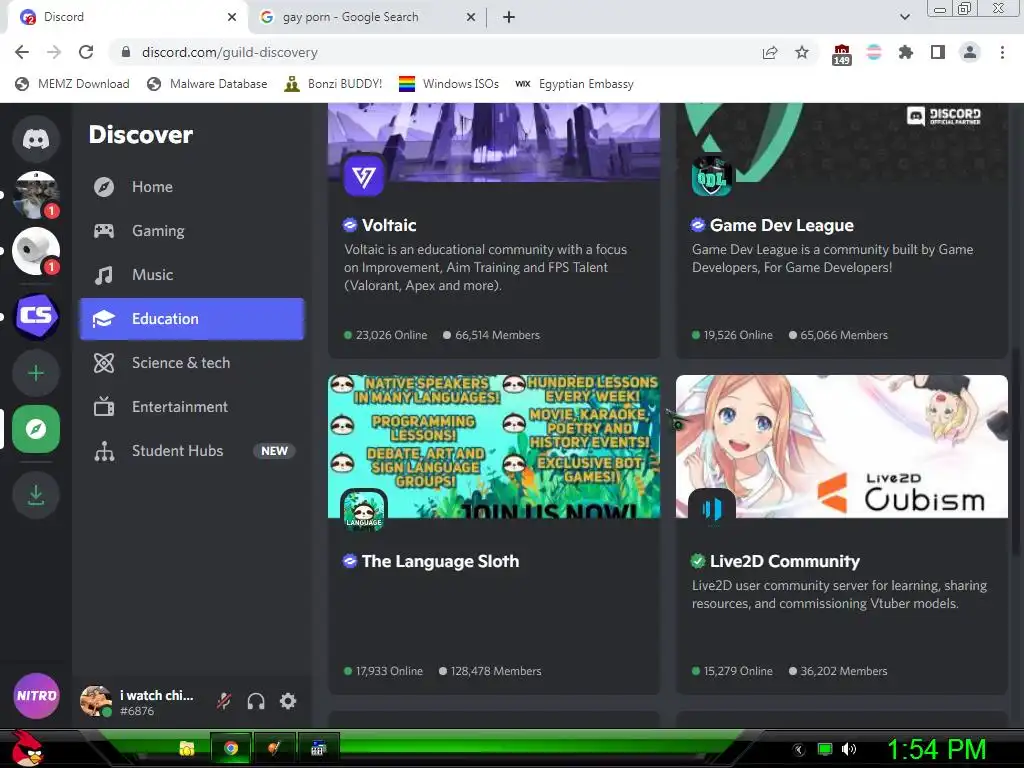The height and width of the screenshot is (768, 1024).
Task: Open Bonzi BUDDY! bookmark
Action: click(334, 84)
